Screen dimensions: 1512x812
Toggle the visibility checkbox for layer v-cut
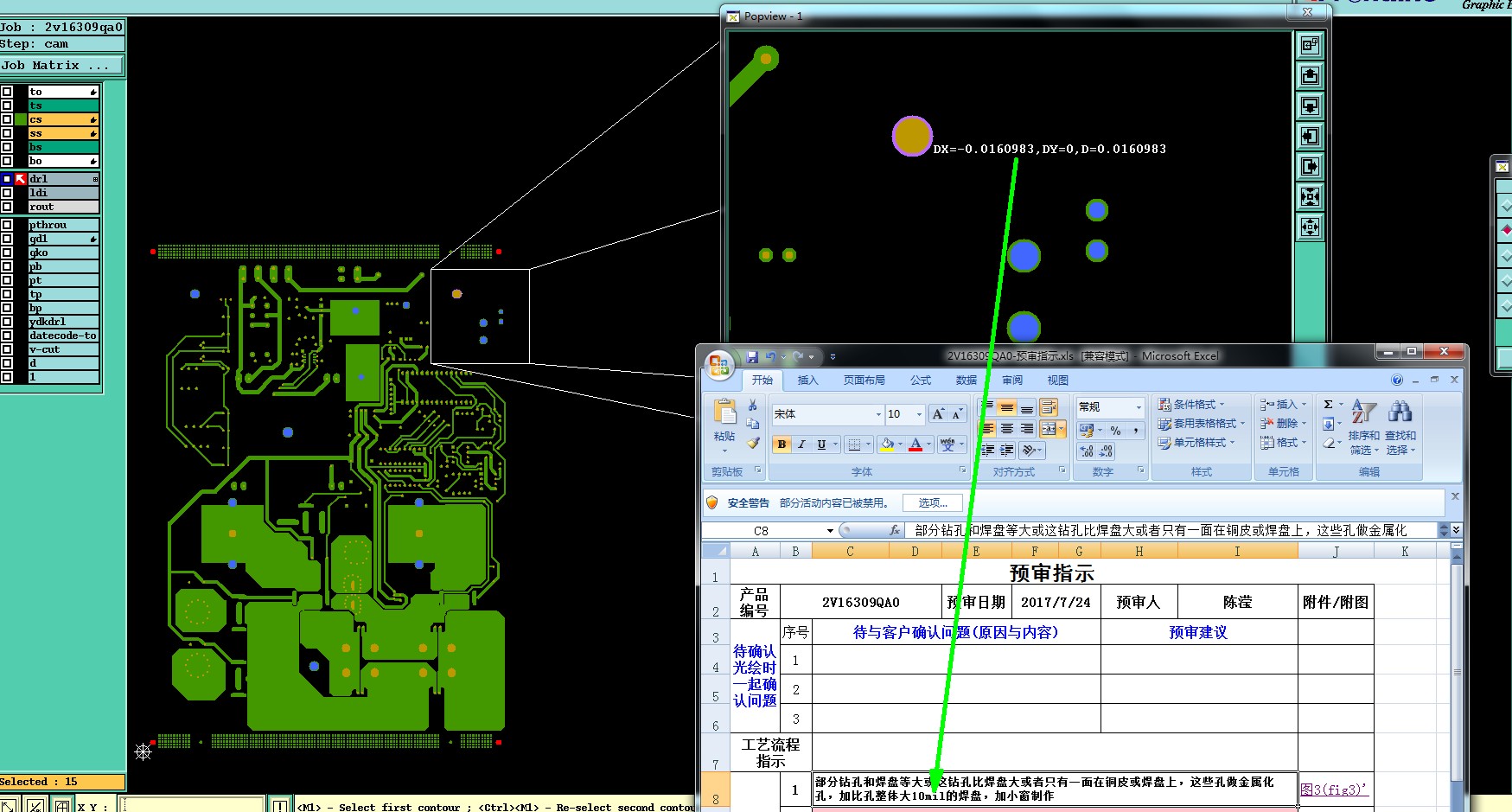(7, 349)
